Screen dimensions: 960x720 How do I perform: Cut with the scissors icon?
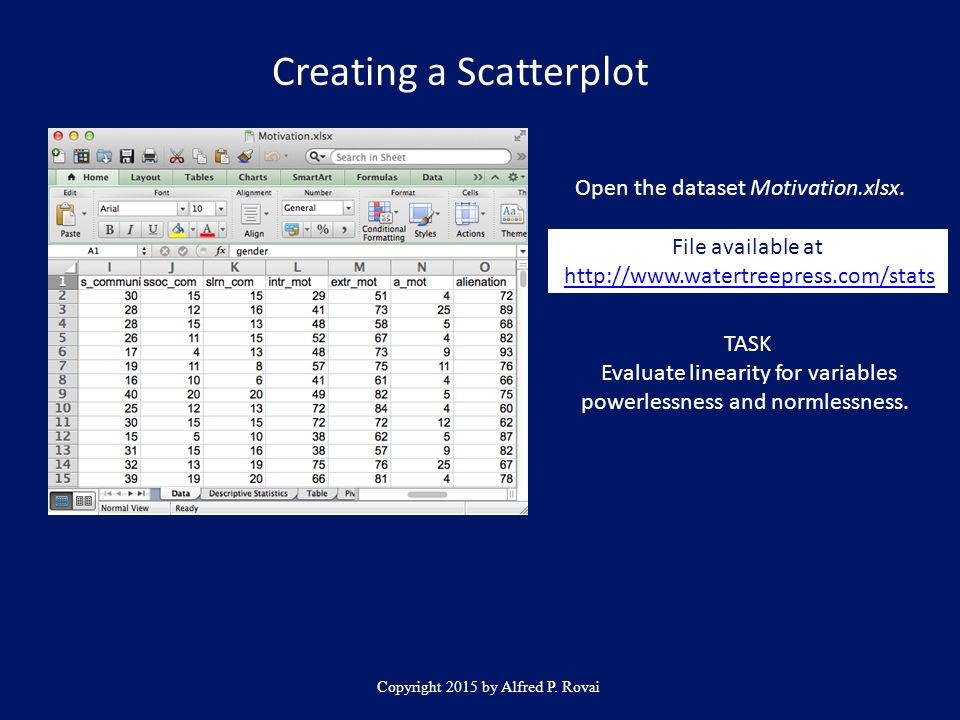[x=176, y=156]
